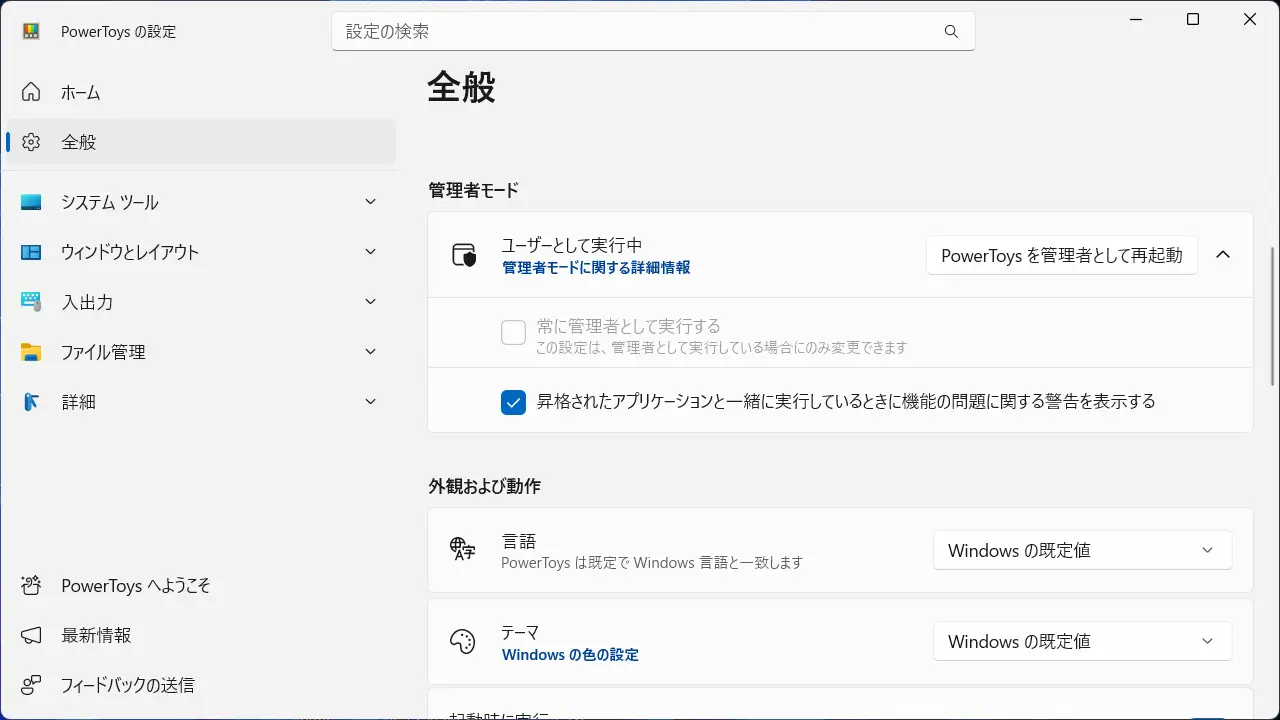Uncheck the elevated application warning checkbox
This screenshot has height=720, width=1280.
click(513, 402)
